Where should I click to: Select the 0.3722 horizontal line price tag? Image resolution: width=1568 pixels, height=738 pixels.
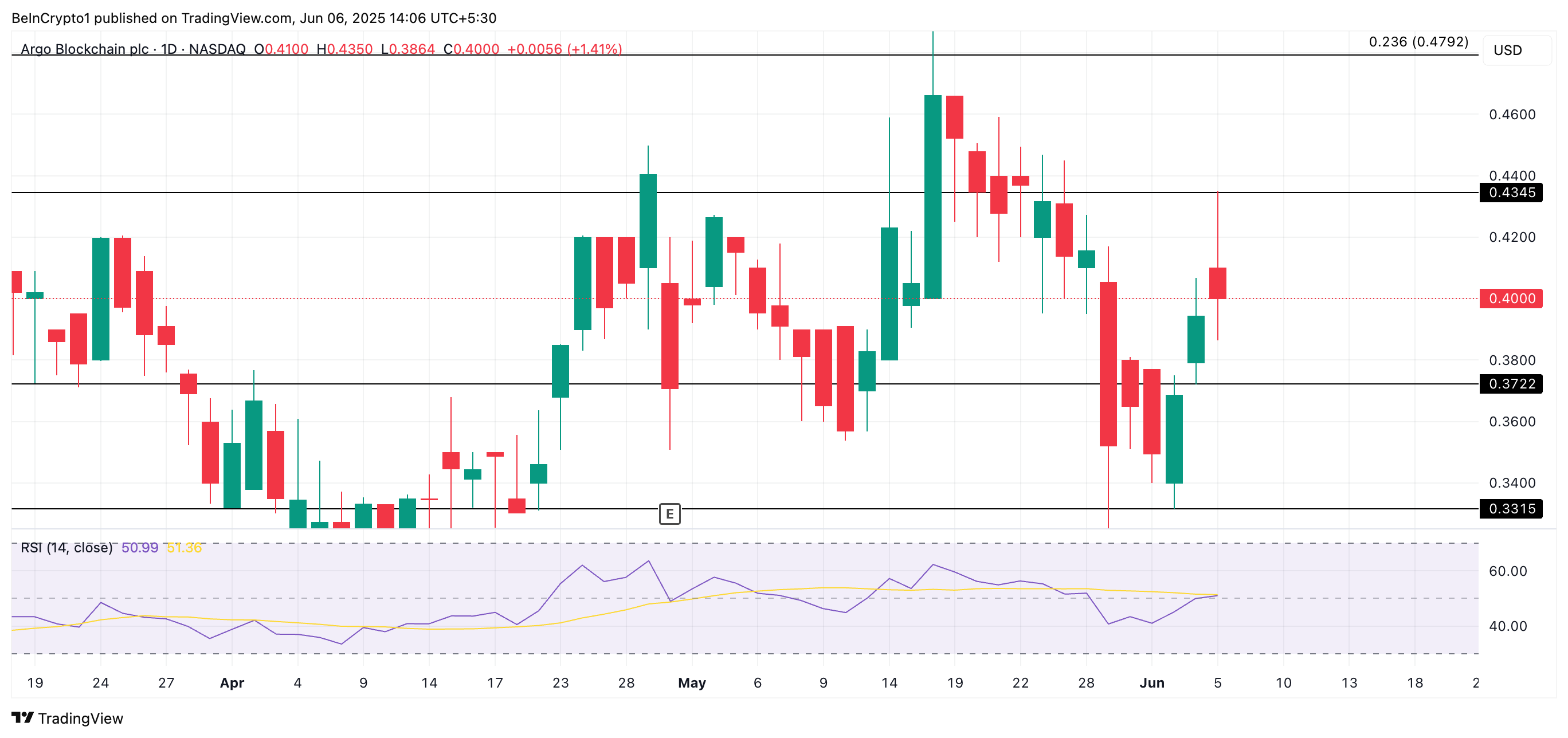pyautogui.click(x=1511, y=383)
